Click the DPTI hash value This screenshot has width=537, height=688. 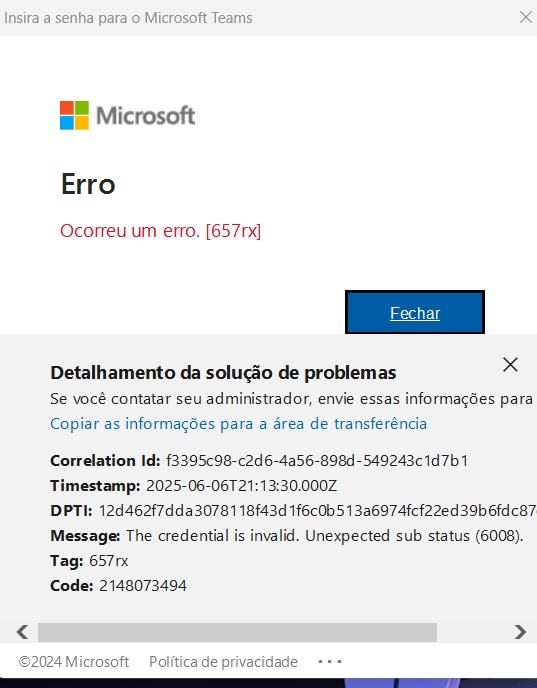pyautogui.click(x=318, y=511)
